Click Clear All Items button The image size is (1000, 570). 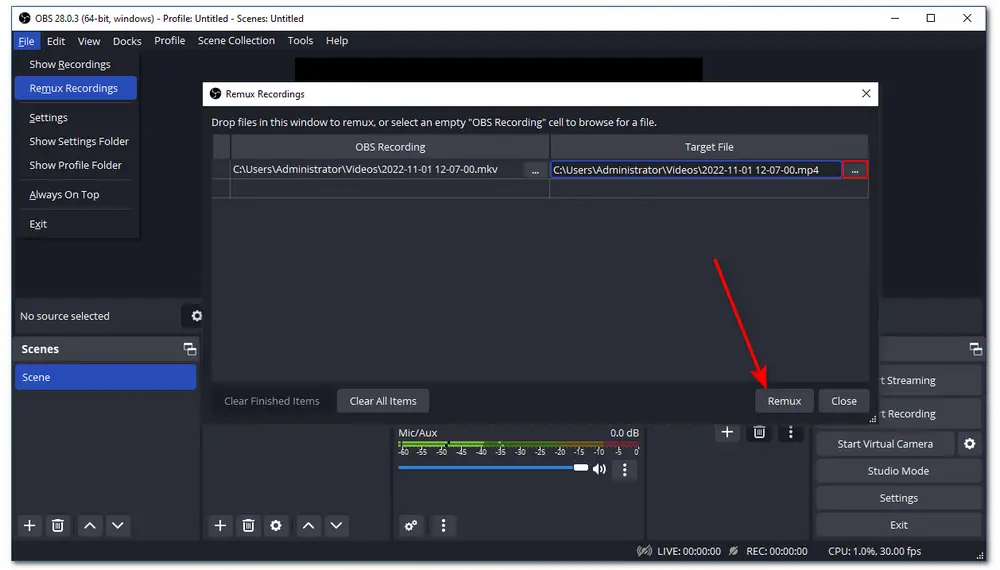(383, 401)
